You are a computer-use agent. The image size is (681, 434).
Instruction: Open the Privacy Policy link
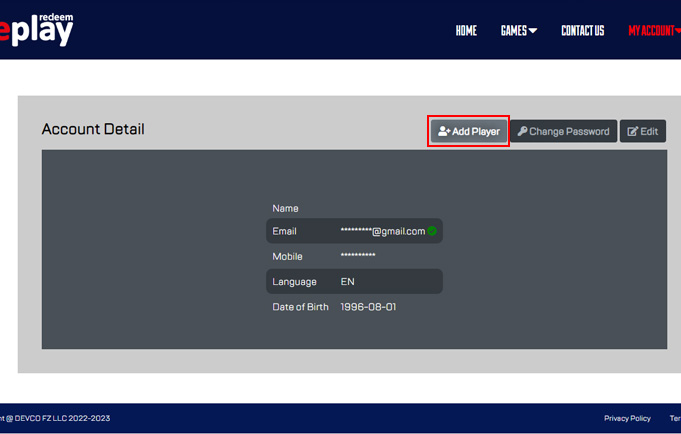[627, 418]
